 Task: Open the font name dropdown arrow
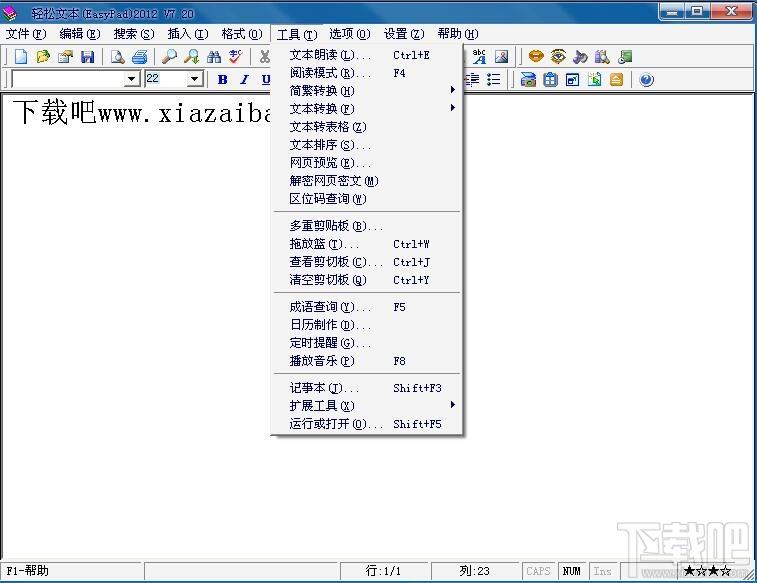point(131,79)
